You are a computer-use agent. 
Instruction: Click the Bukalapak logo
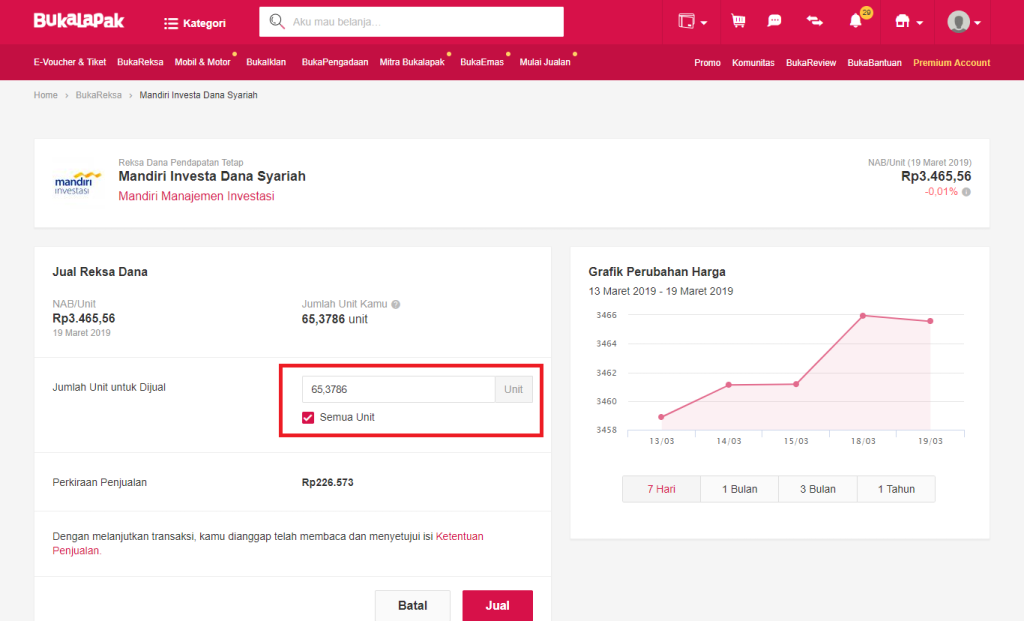(x=78, y=21)
